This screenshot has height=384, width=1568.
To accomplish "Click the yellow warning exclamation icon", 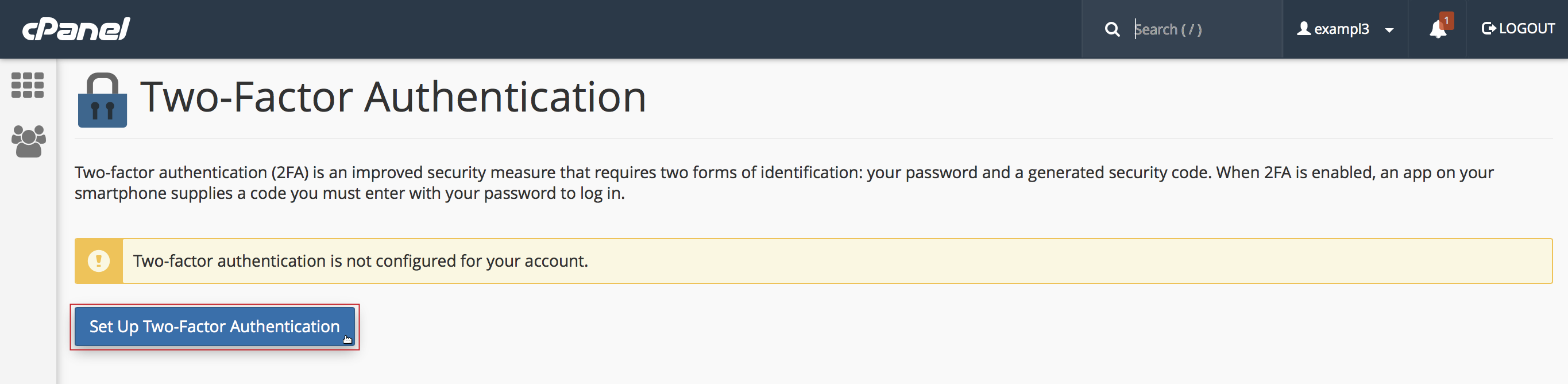I will click(x=99, y=261).
